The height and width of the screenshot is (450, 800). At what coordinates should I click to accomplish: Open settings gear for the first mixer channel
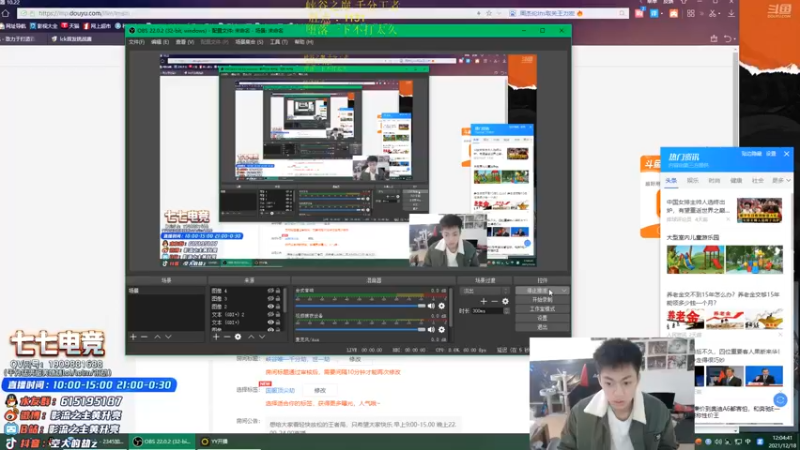coord(442,306)
